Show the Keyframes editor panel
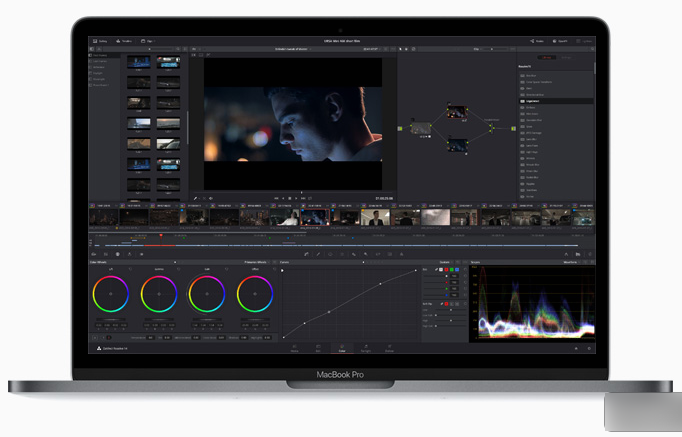Image resolution: width=682 pixels, height=437 pixels. [x=566, y=254]
